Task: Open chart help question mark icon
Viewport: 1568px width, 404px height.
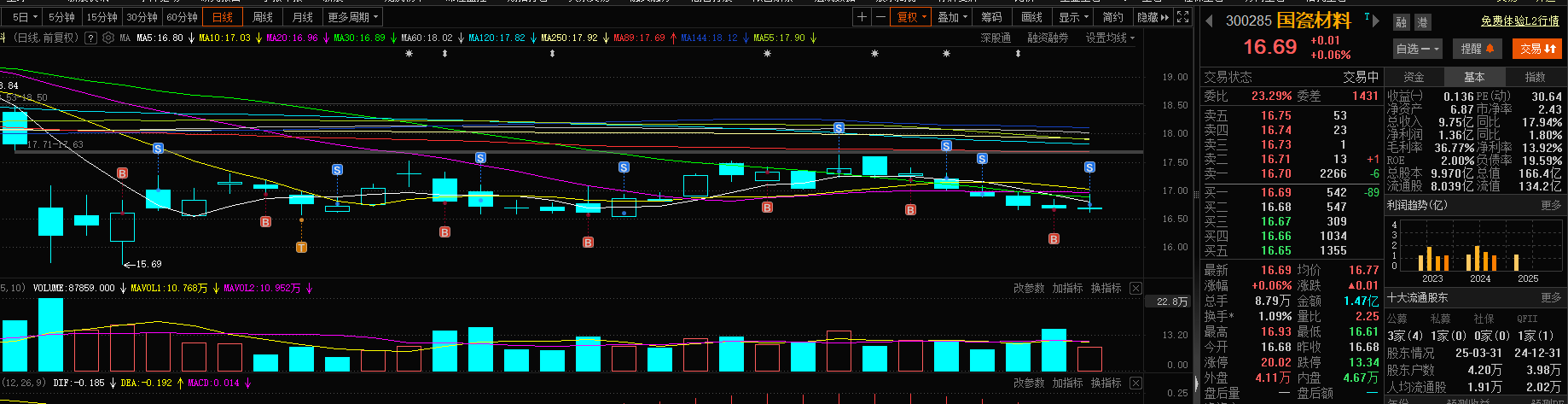Action: click(x=91, y=38)
